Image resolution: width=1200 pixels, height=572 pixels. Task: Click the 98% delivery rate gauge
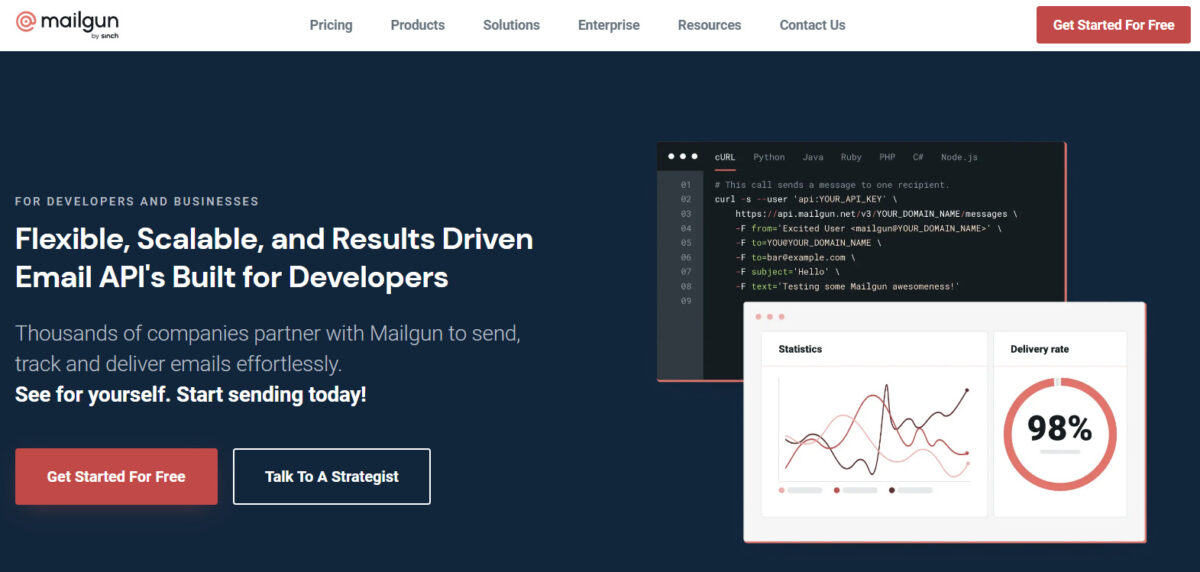pos(1060,434)
